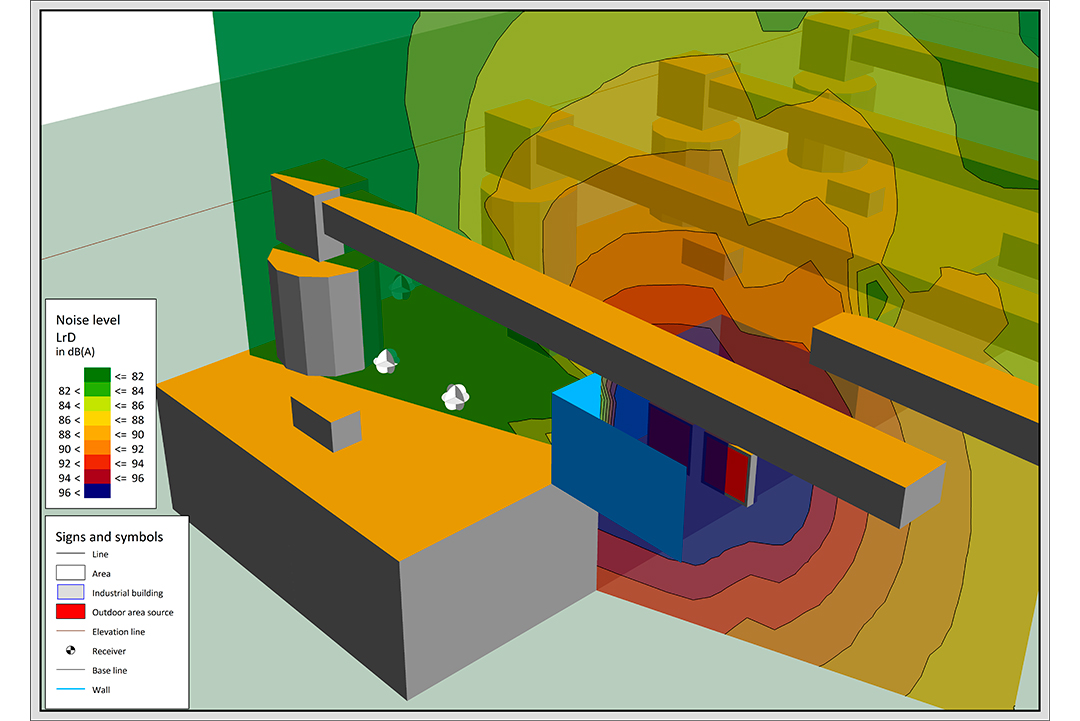Click the Receiver symbol in the legend
This screenshot has height=721, width=1080.
coord(70,651)
